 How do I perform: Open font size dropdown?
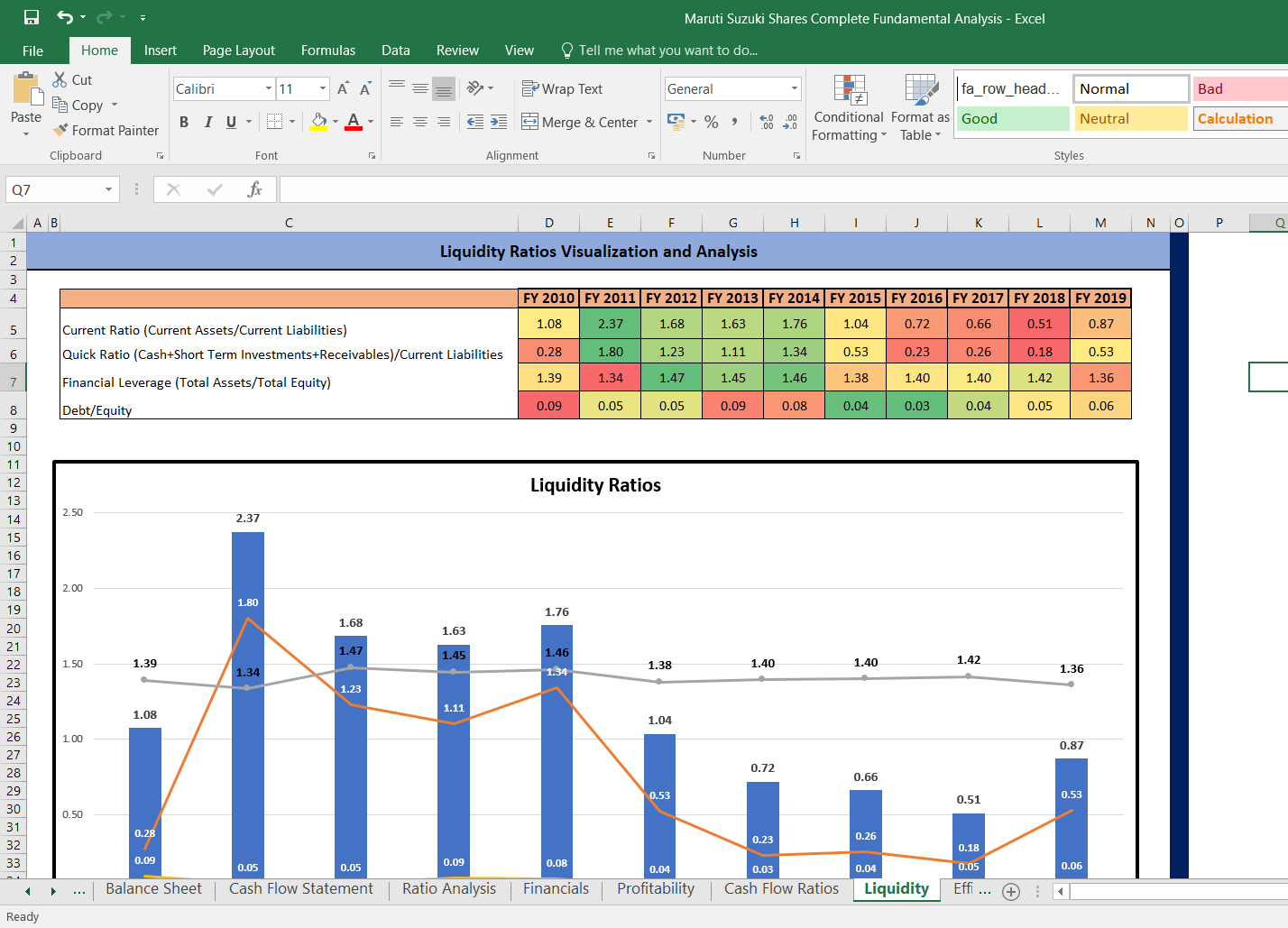(323, 88)
